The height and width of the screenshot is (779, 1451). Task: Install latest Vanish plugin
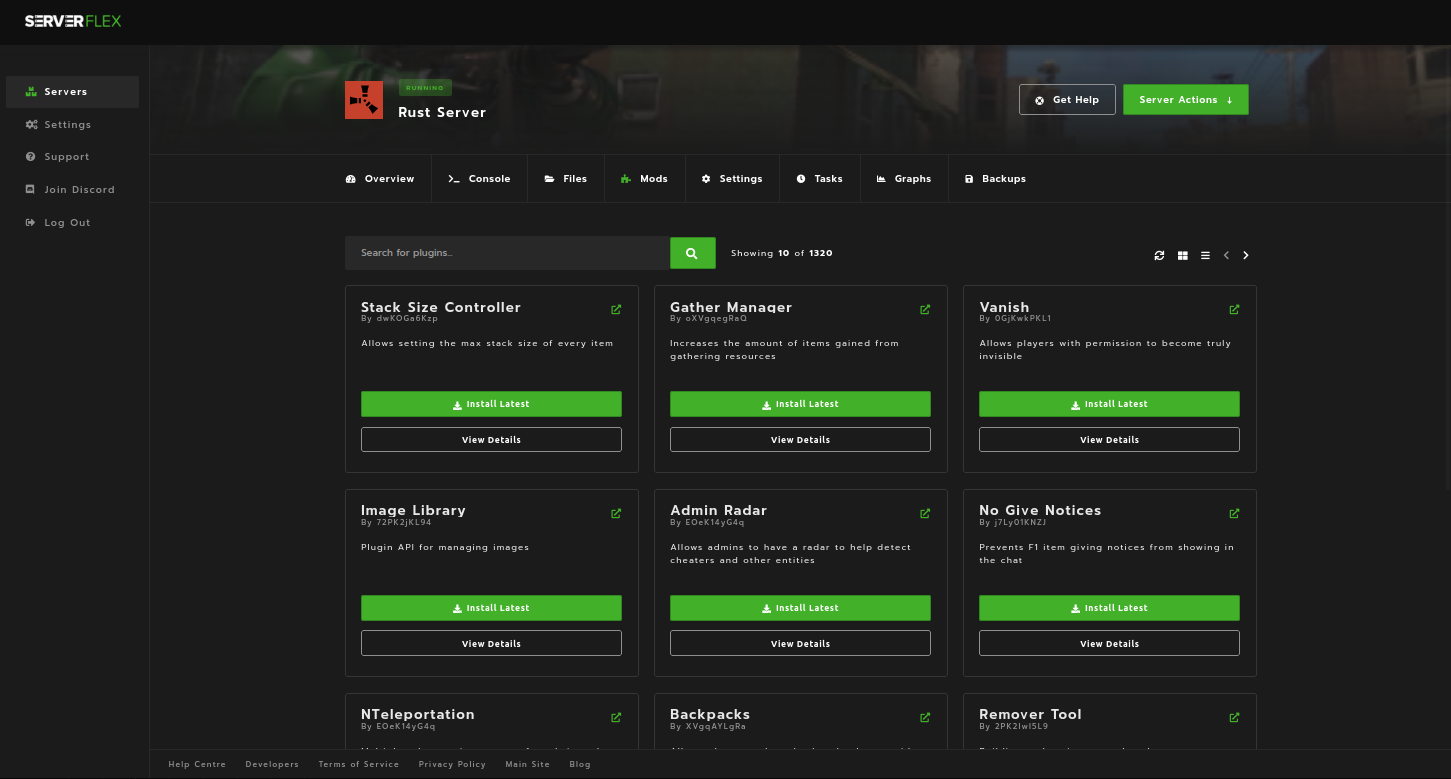tap(1109, 404)
